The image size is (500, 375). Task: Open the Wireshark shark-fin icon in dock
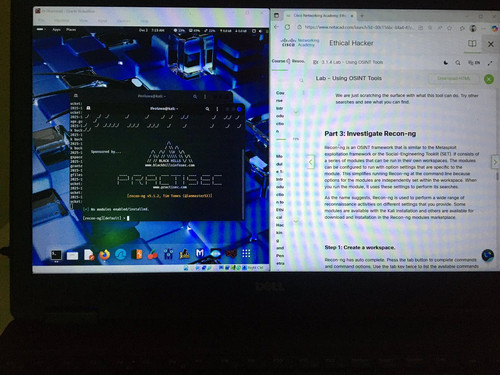[x=120, y=255]
